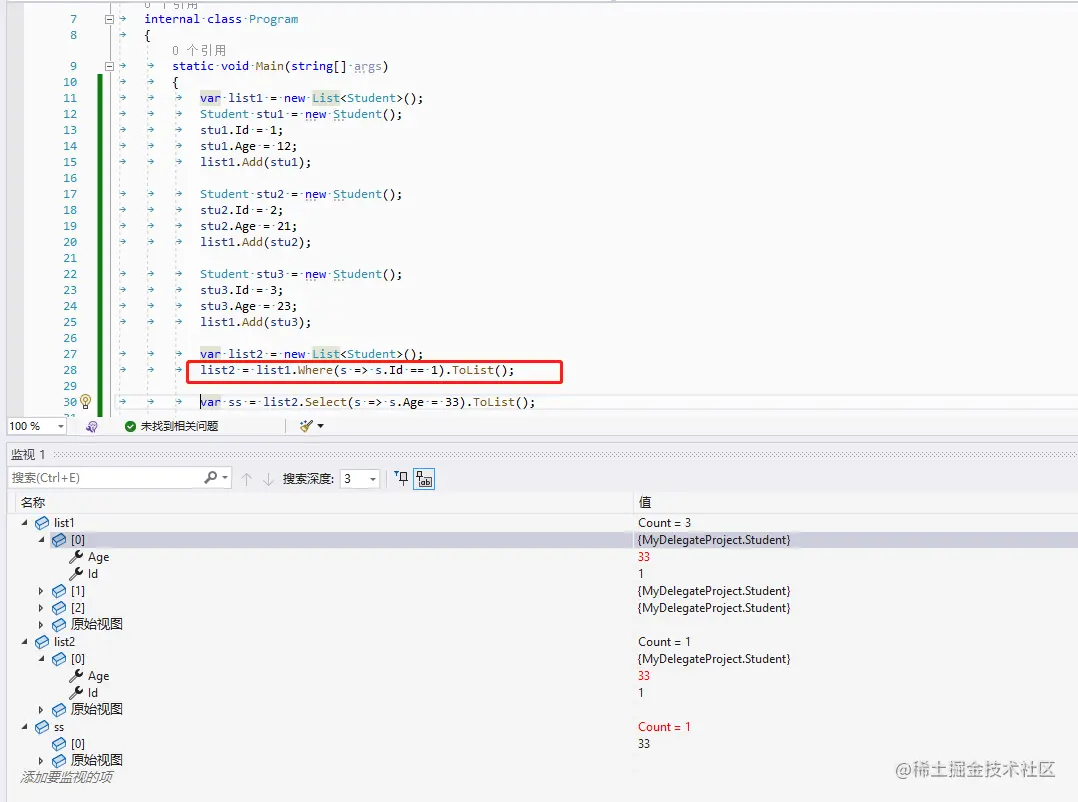Click 'Add item to watch' placeholder row
The image size is (1078, 802).
point(66,777)
